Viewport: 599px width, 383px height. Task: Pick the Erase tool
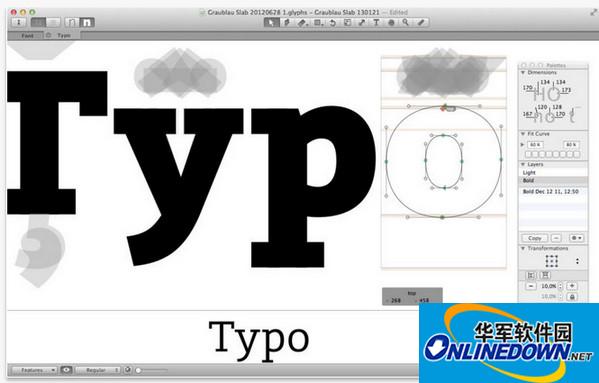point(302,23)
